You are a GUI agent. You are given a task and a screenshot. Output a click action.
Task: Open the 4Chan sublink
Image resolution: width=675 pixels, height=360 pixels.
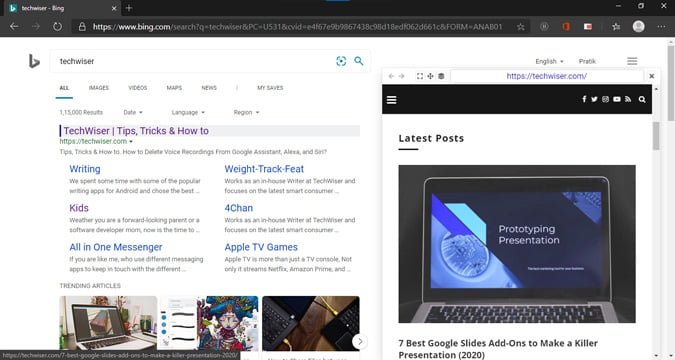coord(238,208)
